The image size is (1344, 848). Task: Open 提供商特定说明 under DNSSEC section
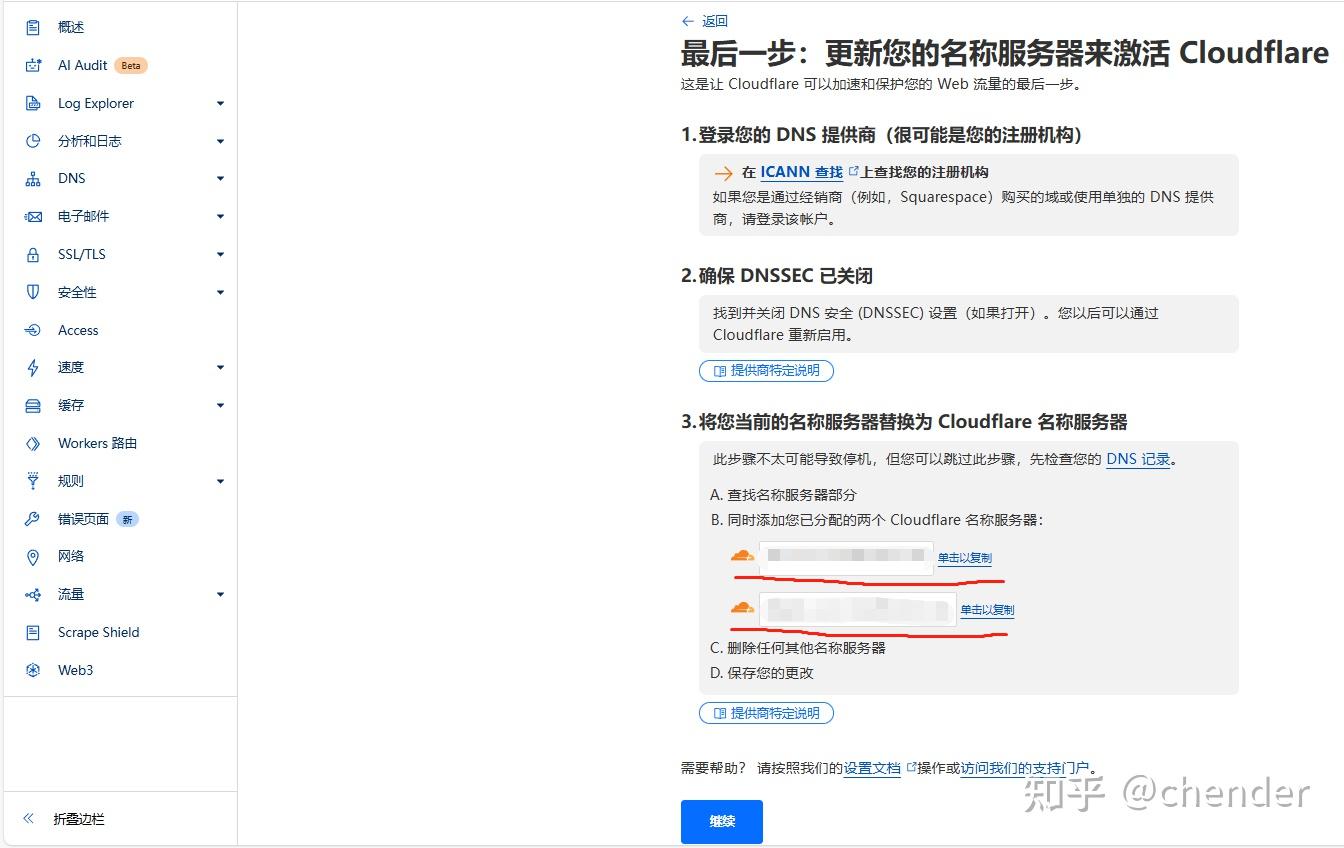[766, 370]
